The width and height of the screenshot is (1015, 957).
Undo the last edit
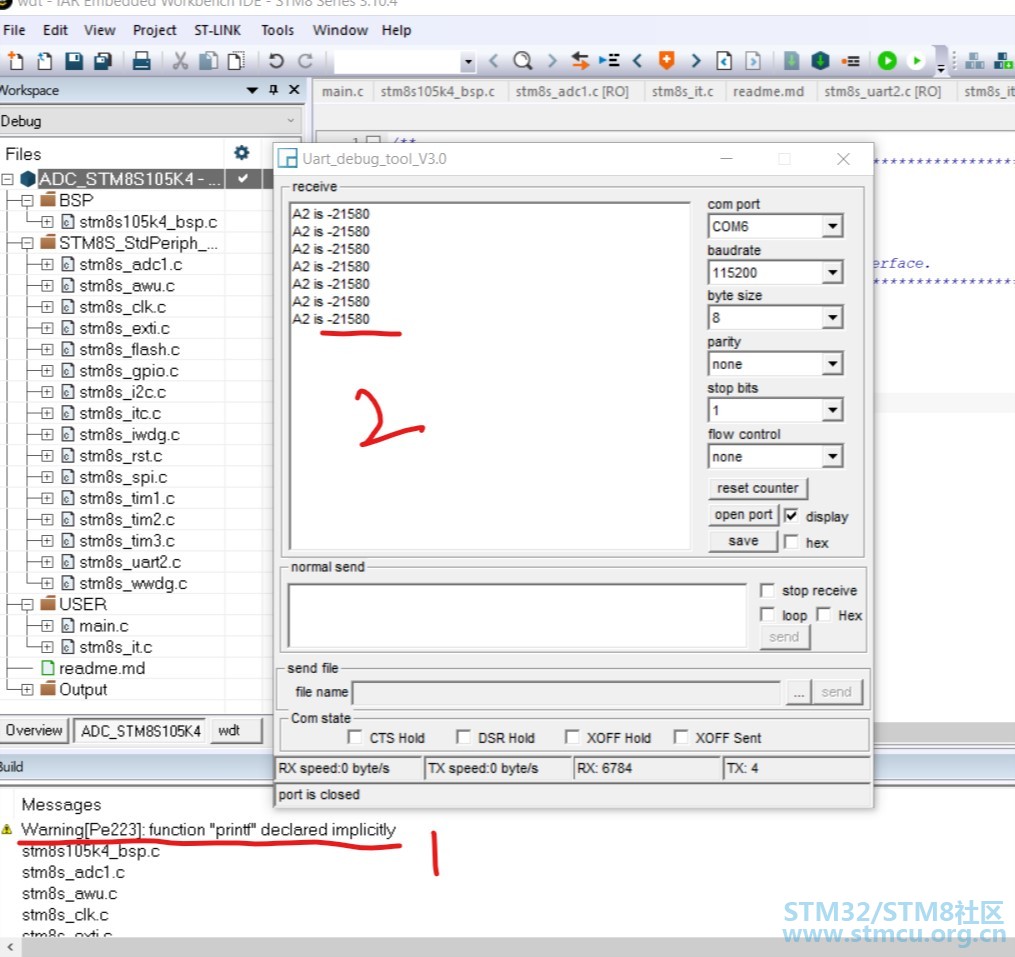(276, 61)
